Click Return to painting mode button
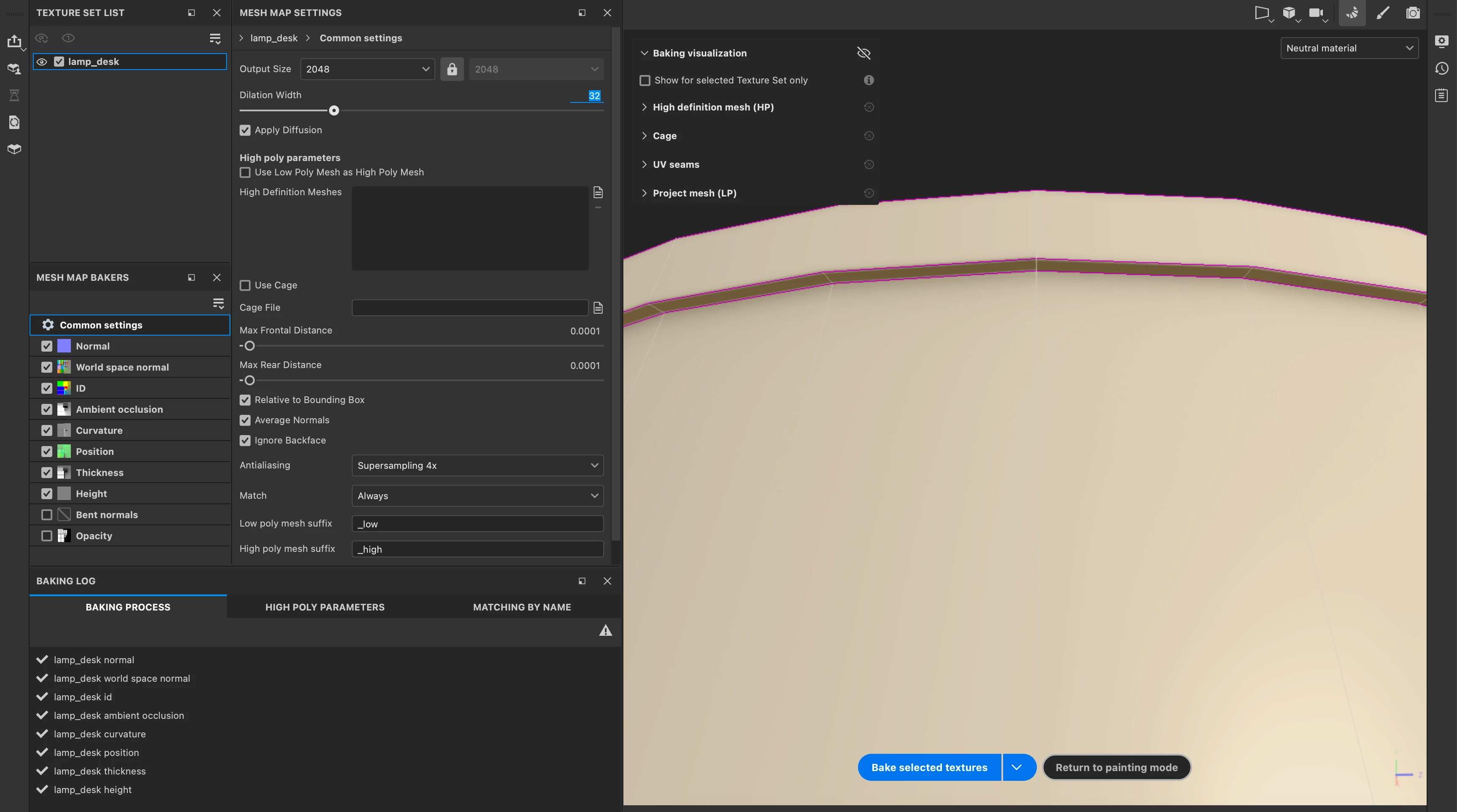 click(1116, 767)
